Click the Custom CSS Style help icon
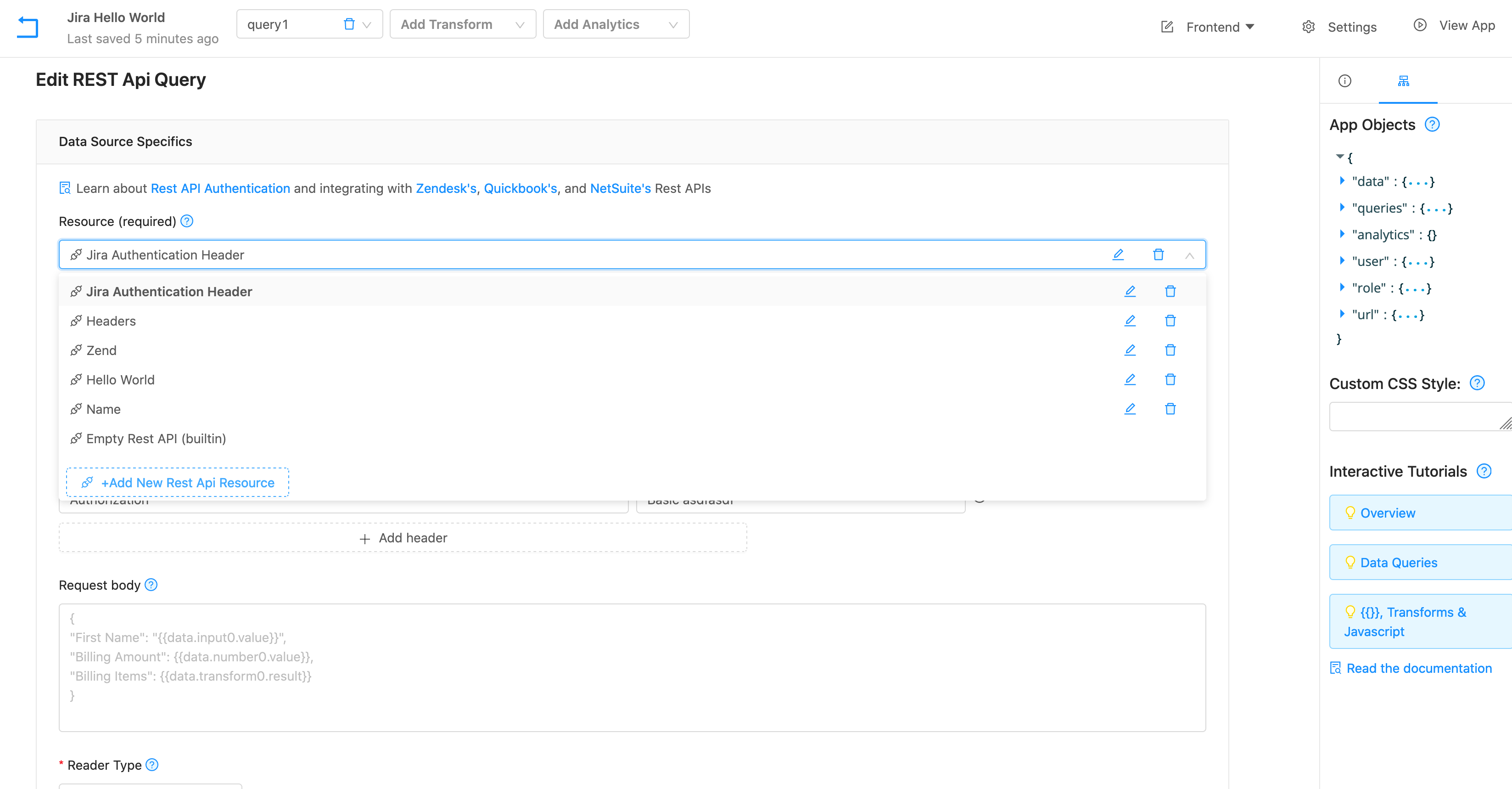The height and width of the screenshot is (789, 1512). click(1478, 383)
